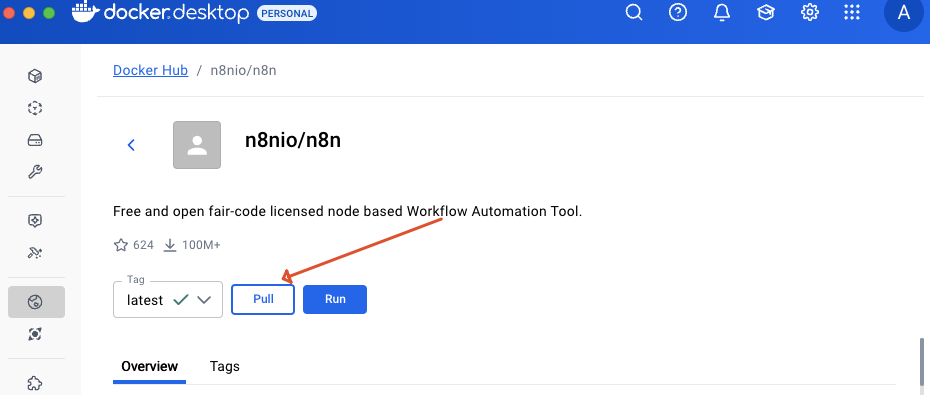Click the n8nio/n8n breadcrumb text
The height and width of the screenshot is (395, 930).
(243, 71)
